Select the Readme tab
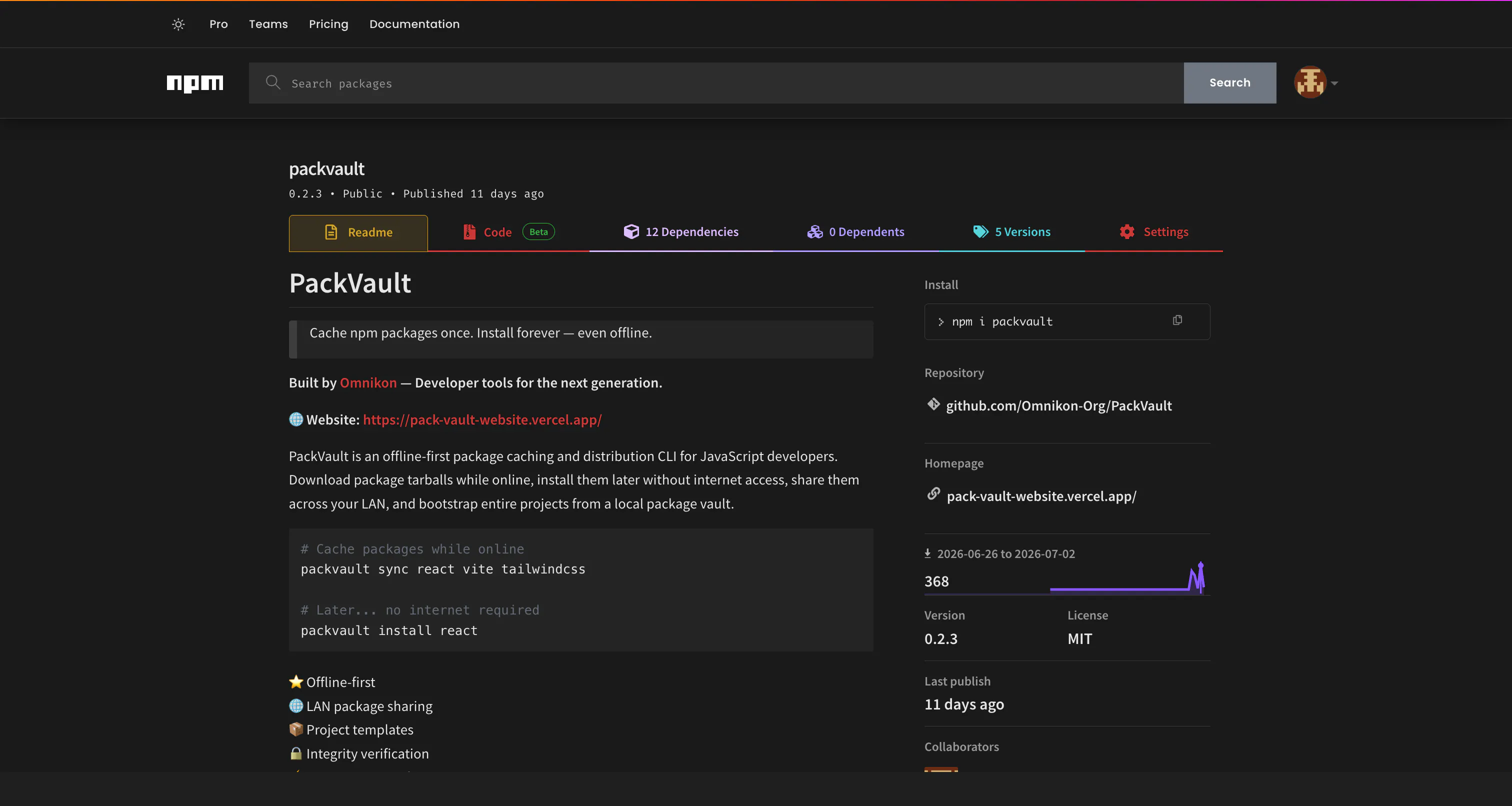This screenshot has height=806, width=1512. tap(358, 232)
